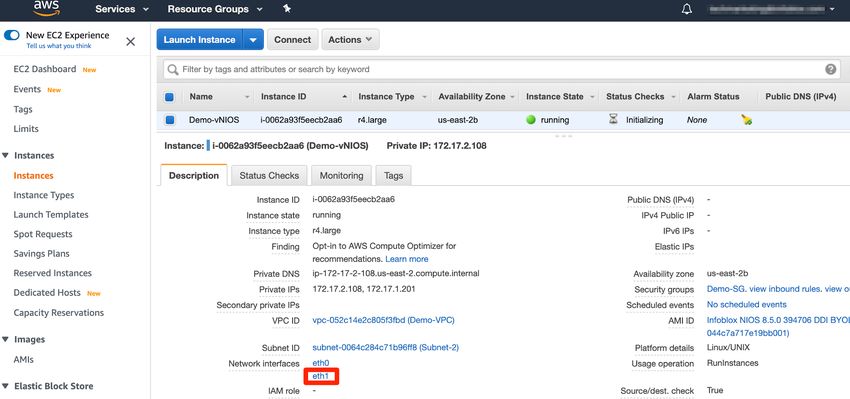Screen dimensions: 850x399
Task: Open the eth1 network interface link
Action: coord(321,376)
